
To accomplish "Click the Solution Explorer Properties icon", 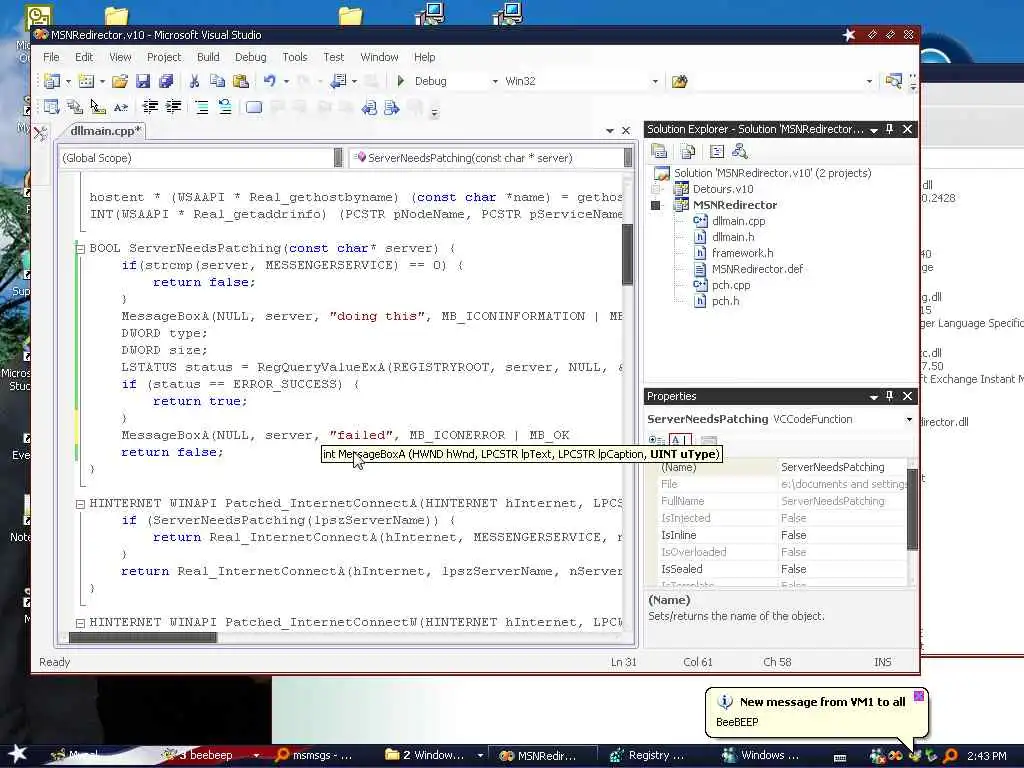I will (660, 152).
